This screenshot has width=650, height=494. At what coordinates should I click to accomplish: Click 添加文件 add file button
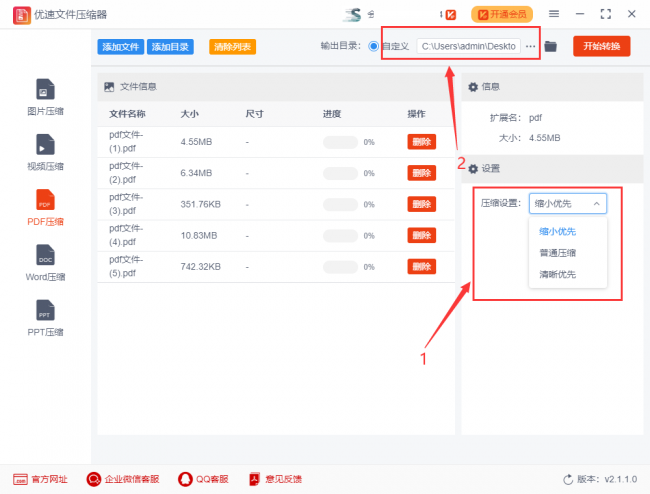(121, 47)
